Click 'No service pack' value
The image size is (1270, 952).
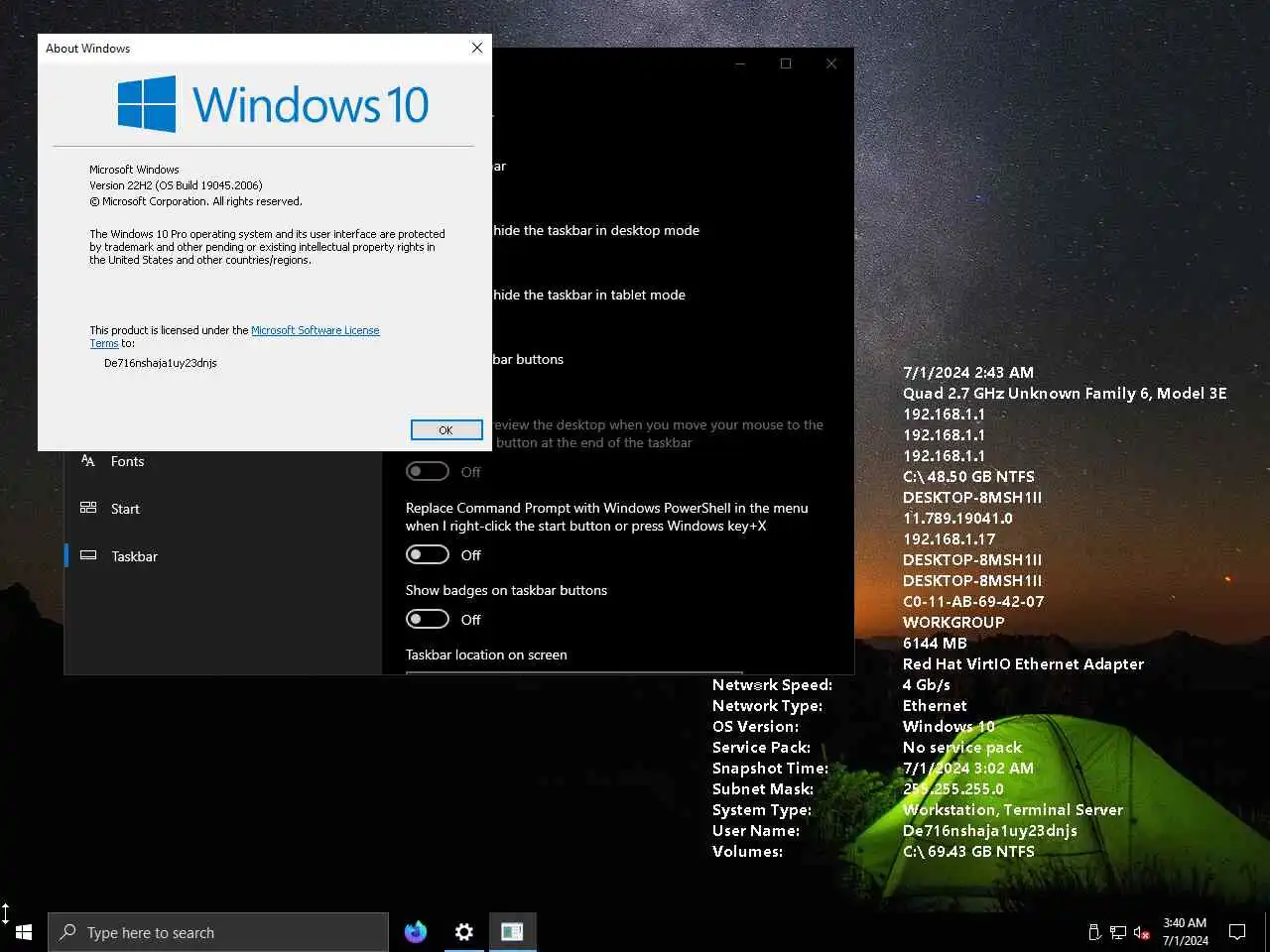click(962, 747)
